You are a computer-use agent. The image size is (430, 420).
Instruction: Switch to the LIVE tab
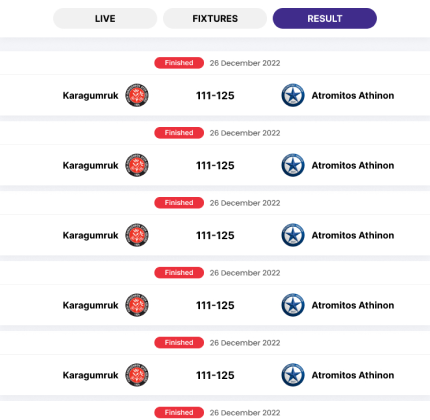[105, 18]
